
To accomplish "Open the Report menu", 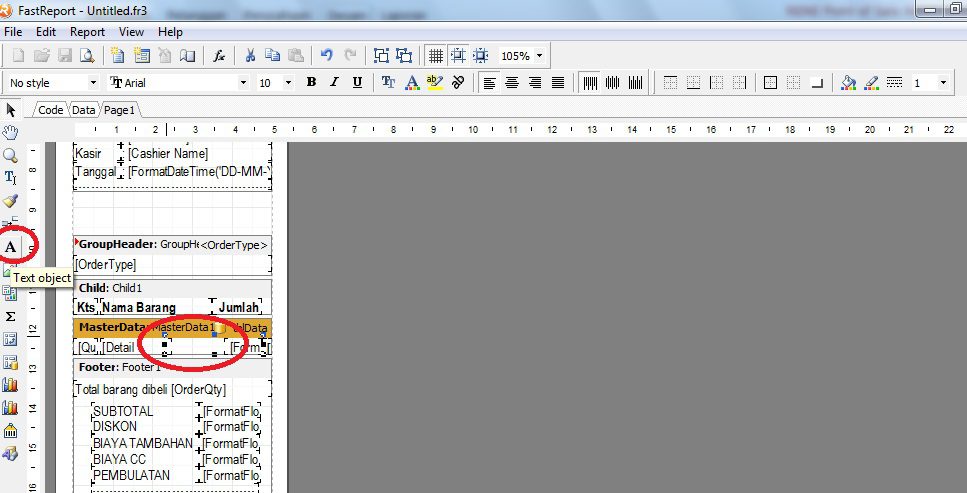I will pyautogui.click(x=87, y=32).
